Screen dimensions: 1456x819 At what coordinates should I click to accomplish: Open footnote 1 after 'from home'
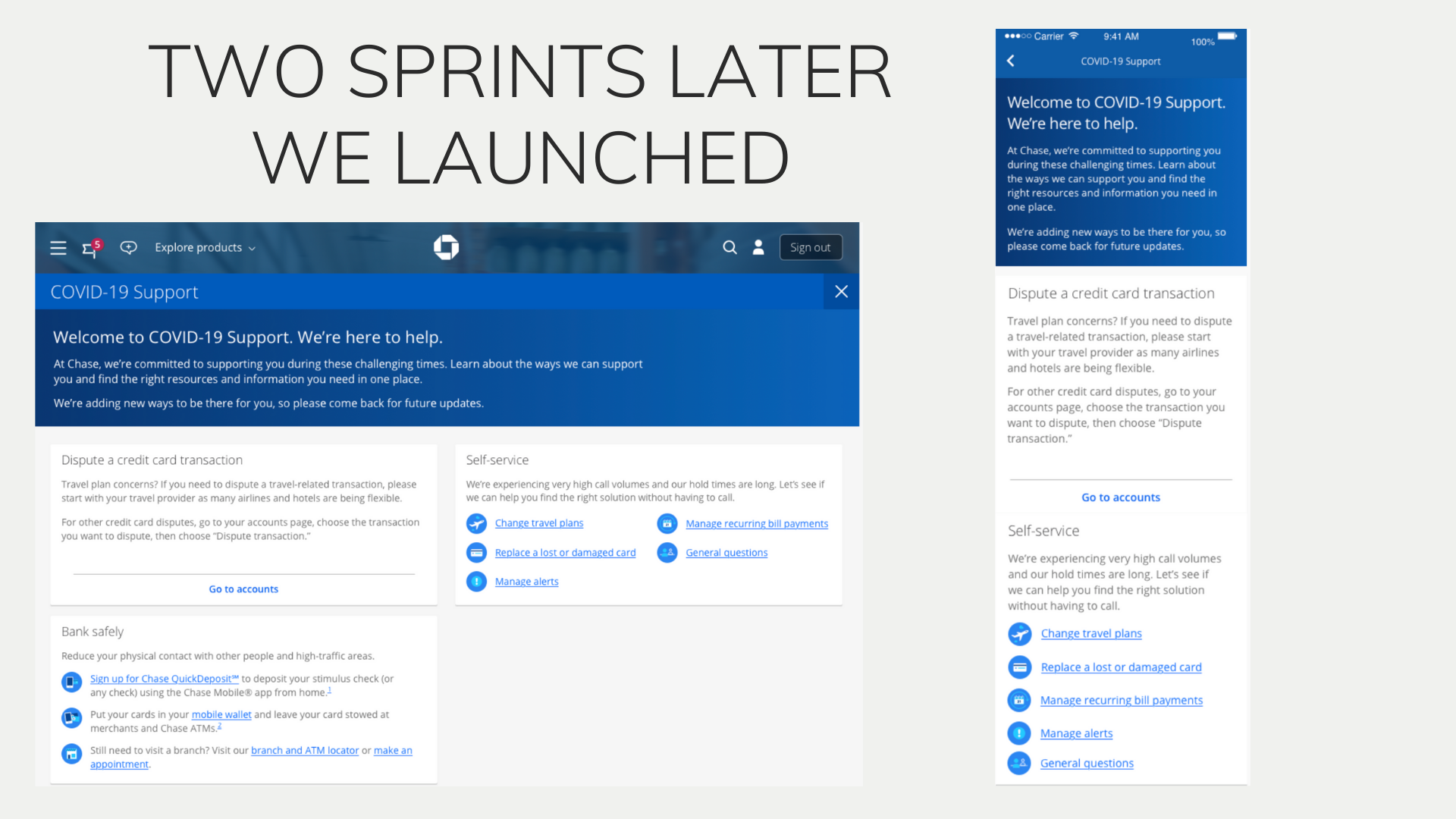(329, 690)
